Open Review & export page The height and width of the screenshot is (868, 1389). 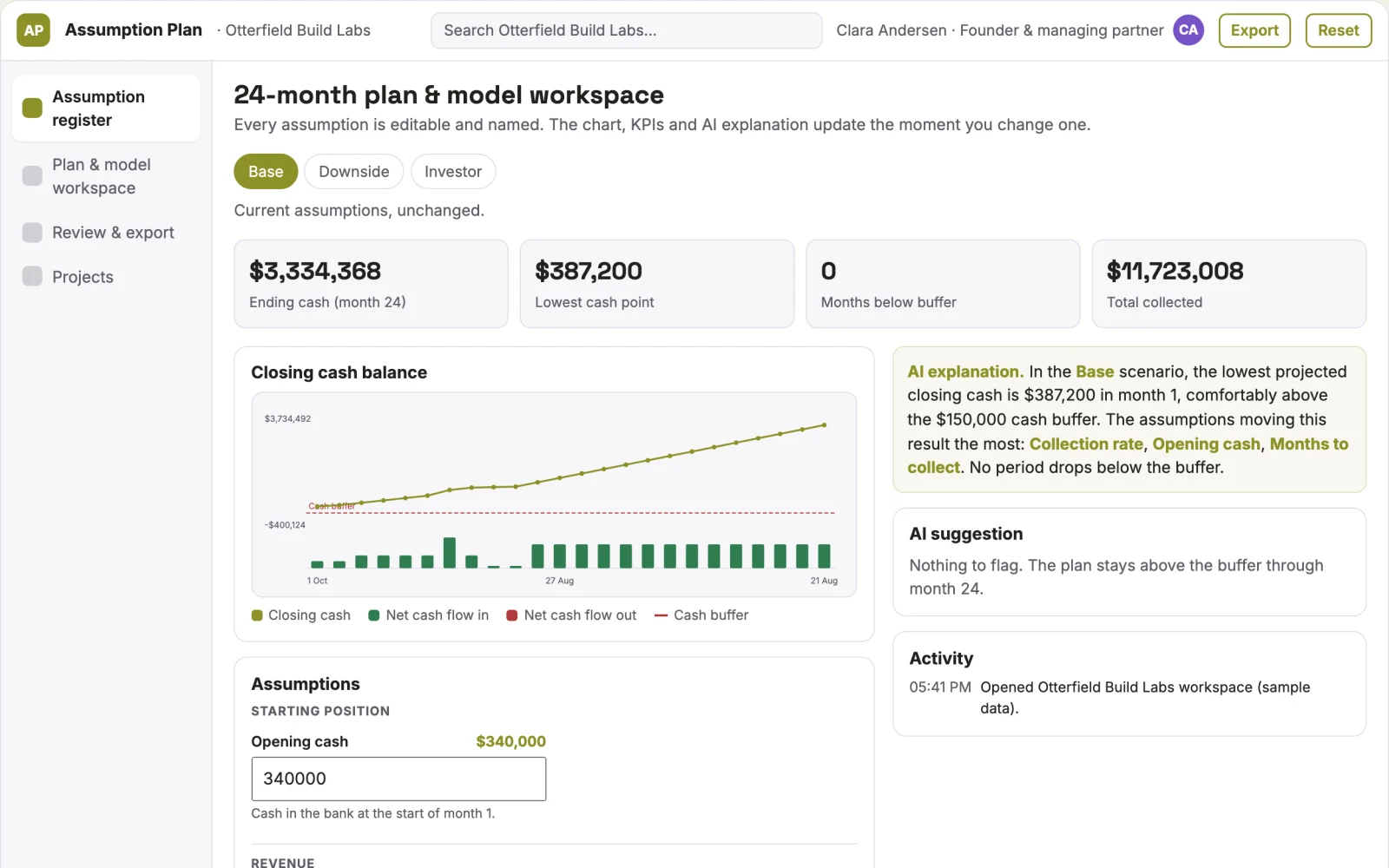click(106, 233)
